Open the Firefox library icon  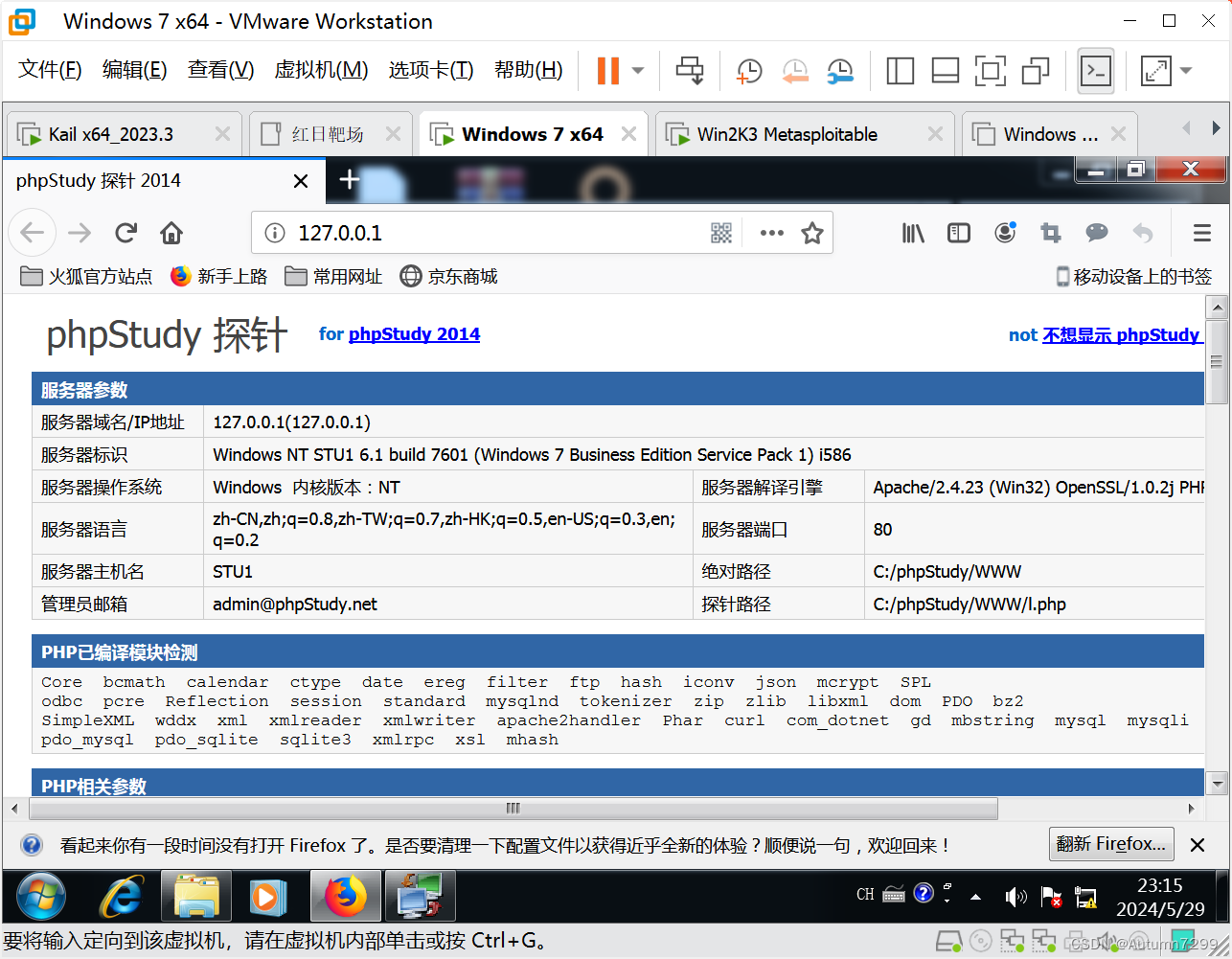pyautogui.click(x=913, y=233)
